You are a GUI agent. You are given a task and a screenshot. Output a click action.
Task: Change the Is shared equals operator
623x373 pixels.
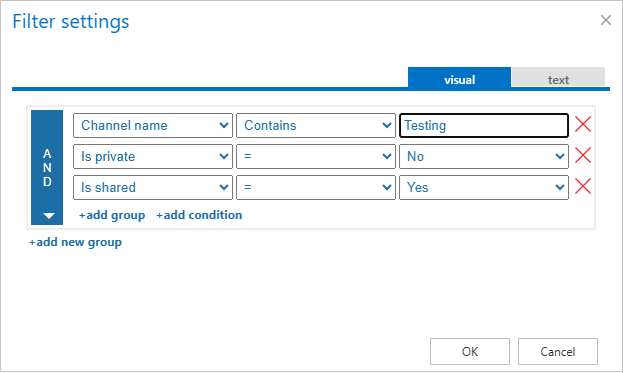pyautogui.click(x=316, y=187)
